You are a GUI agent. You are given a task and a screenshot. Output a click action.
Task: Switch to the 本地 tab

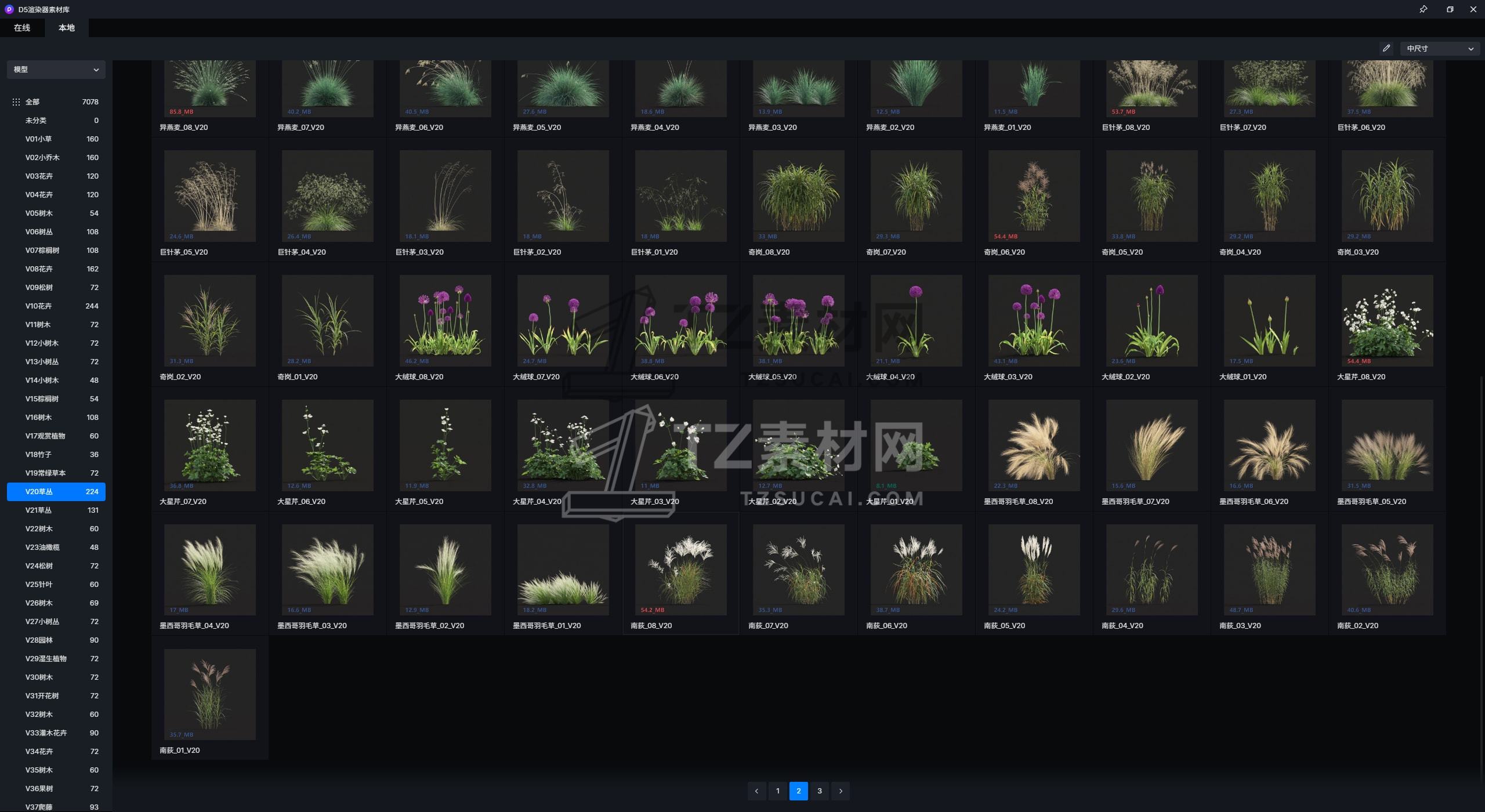(67, 28)
